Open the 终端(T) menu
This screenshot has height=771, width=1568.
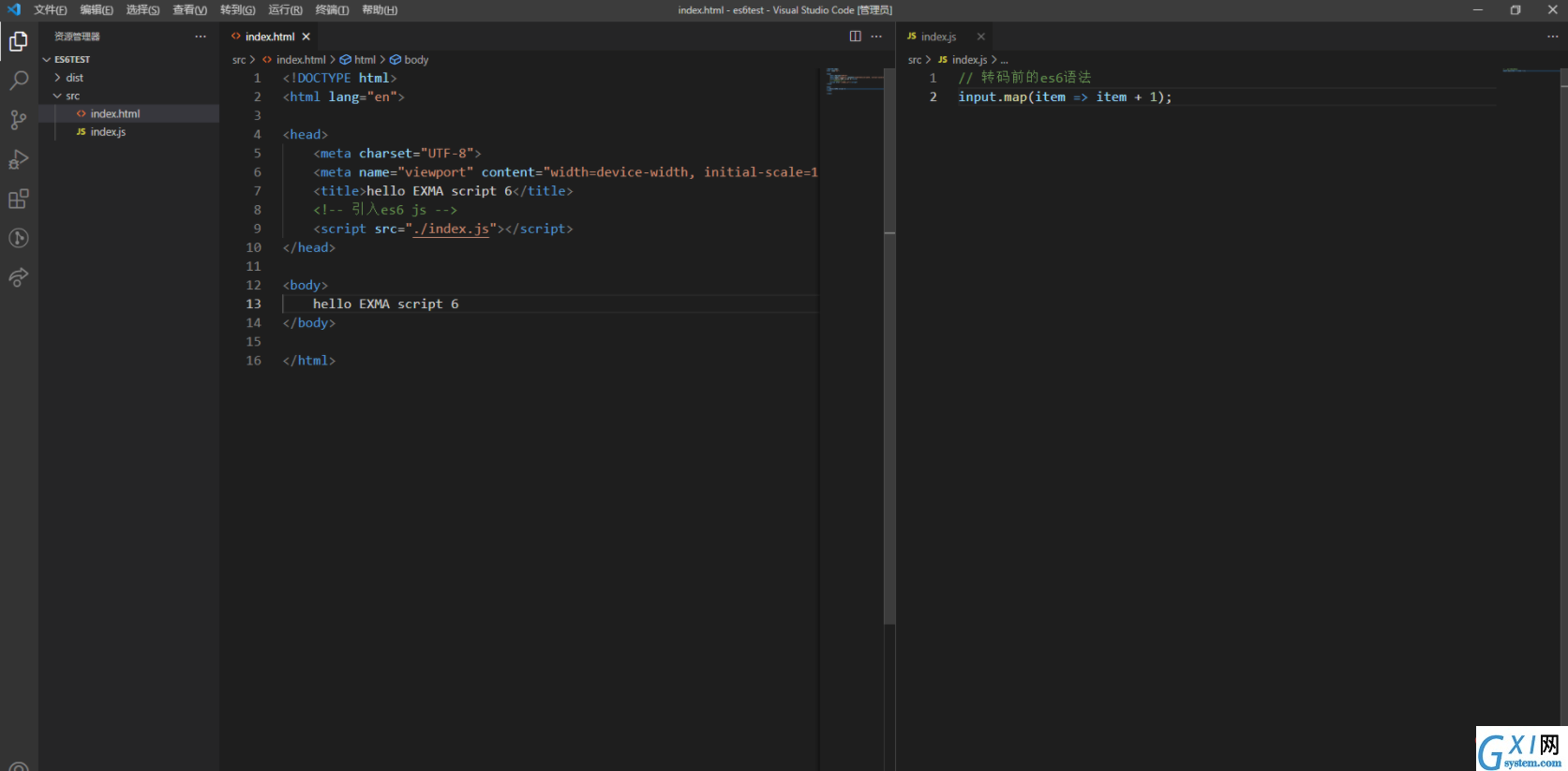click(332, 10)
